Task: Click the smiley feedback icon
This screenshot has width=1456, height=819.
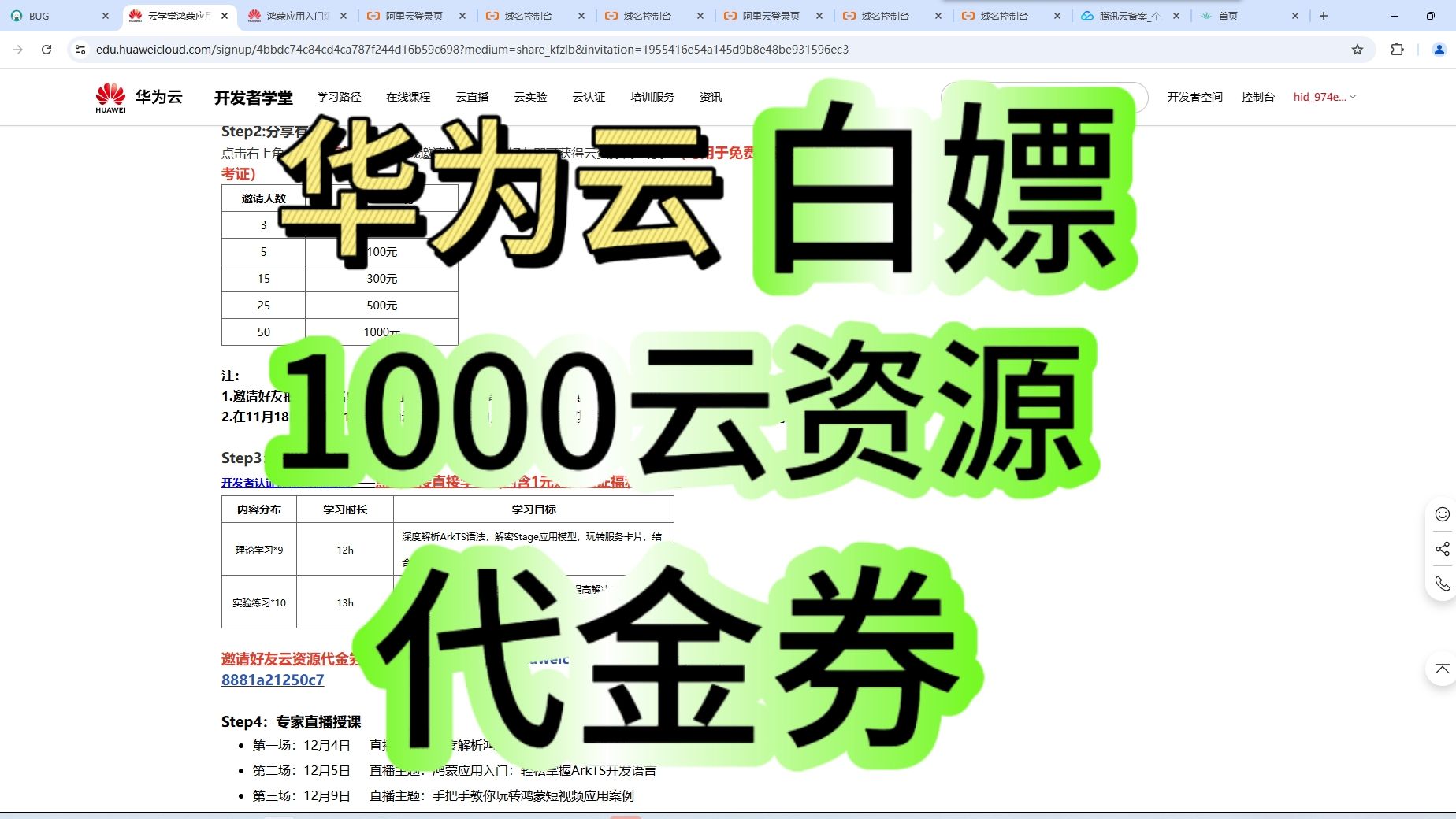Action: 1441,513
